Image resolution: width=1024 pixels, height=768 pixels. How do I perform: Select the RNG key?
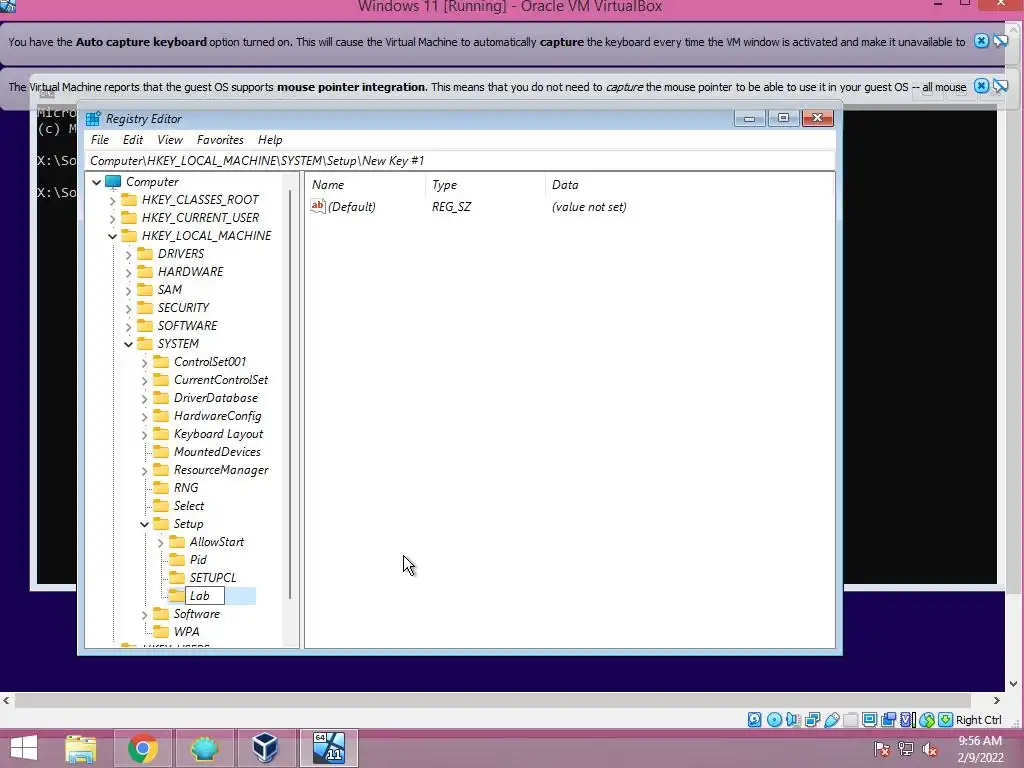pos(186,488)
